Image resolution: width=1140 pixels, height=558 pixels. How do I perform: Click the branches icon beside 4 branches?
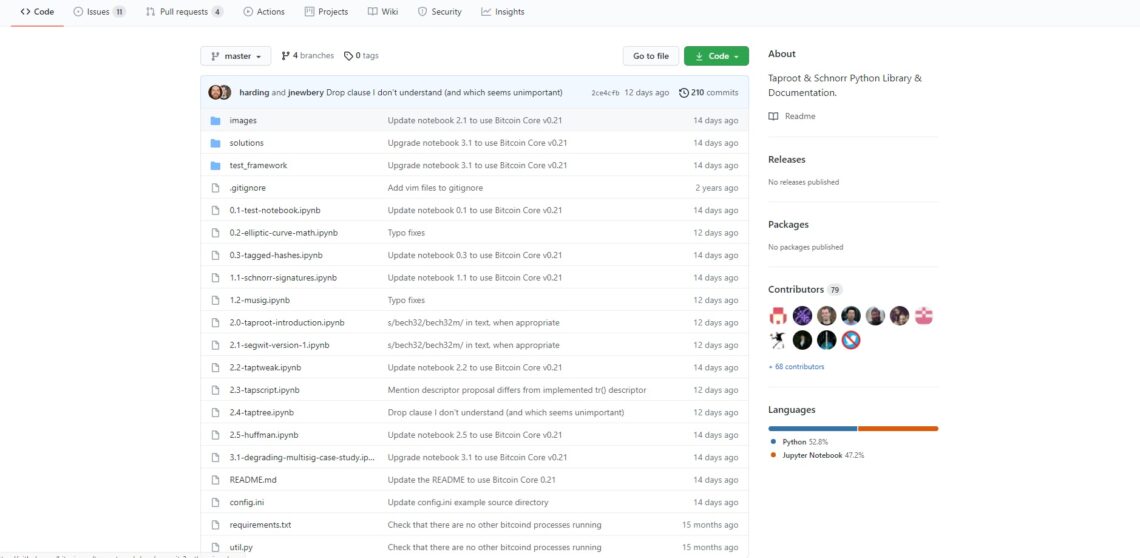point(285,56)
